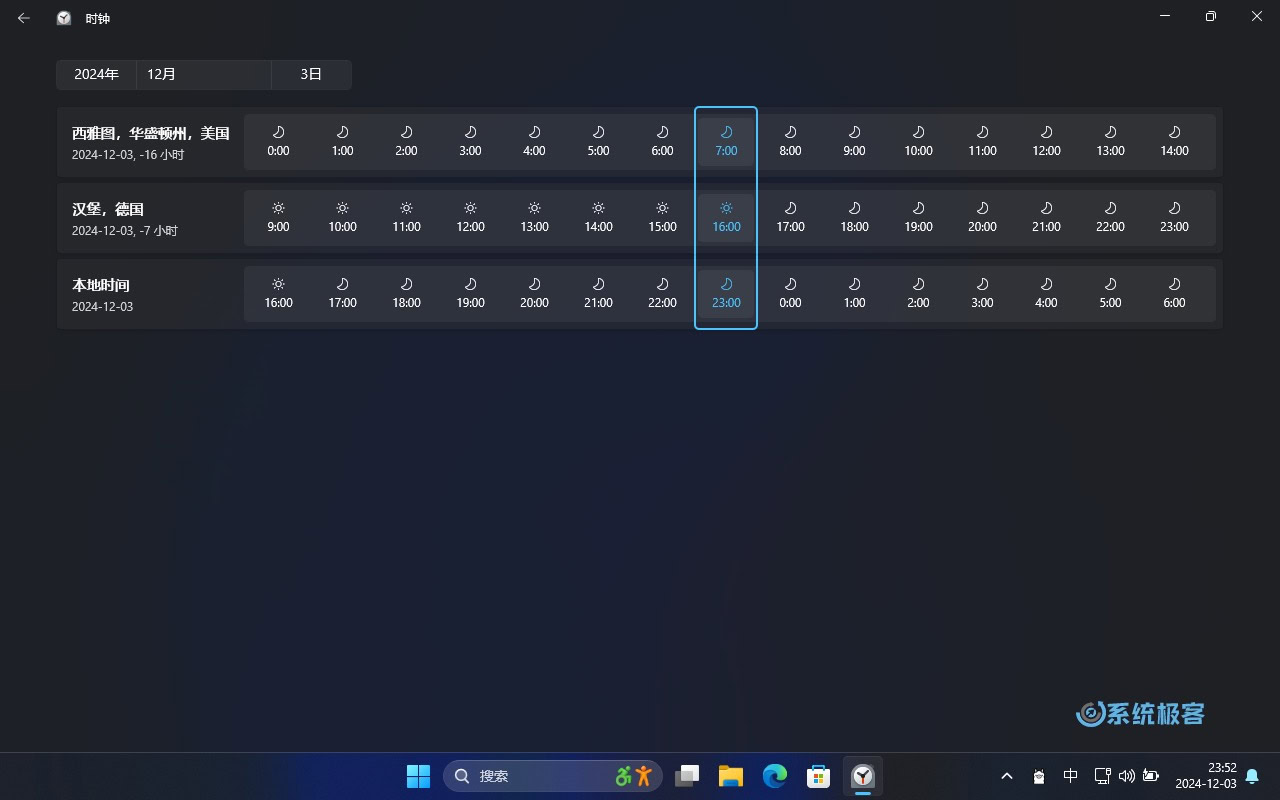Launch Microsoft Edge from the taskbar
The image size is (1280, 800).
click(x=775, y=776)
